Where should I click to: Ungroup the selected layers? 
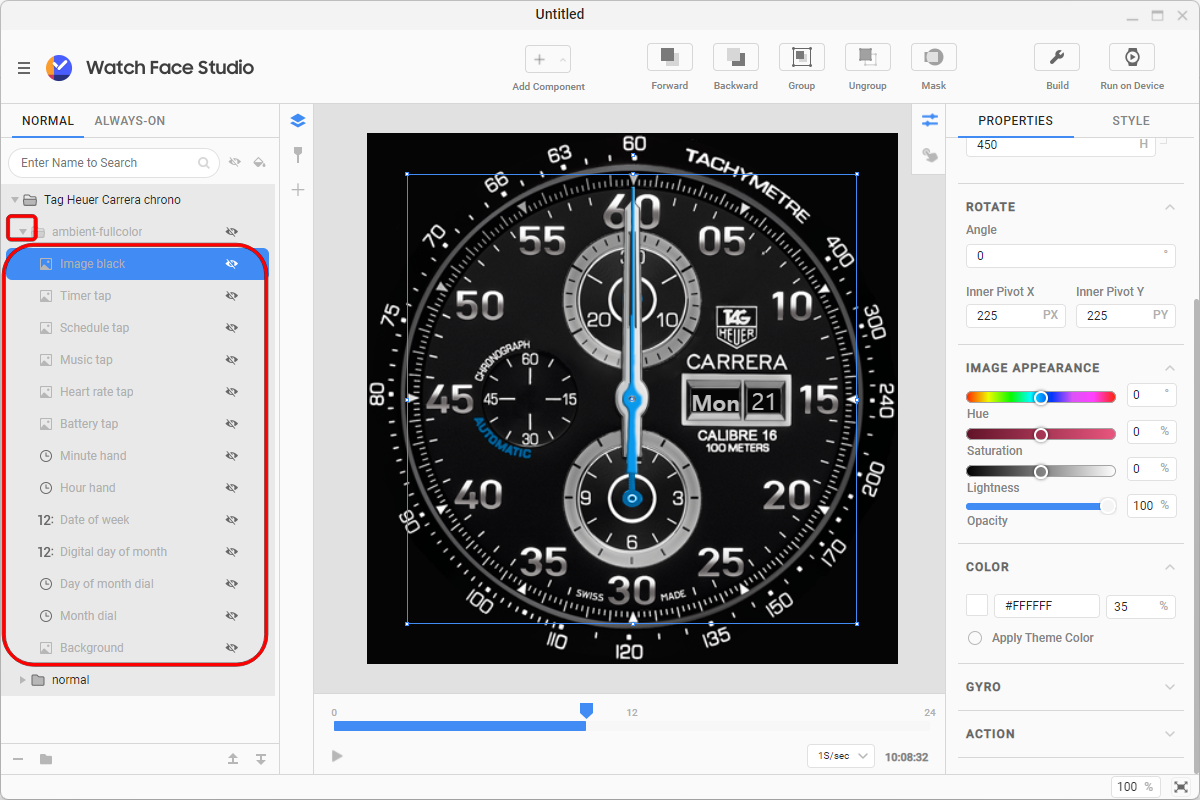tap(867, 57)
